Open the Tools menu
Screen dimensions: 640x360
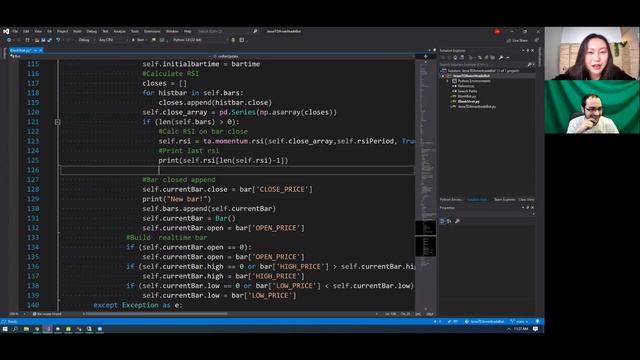point(135,31)
